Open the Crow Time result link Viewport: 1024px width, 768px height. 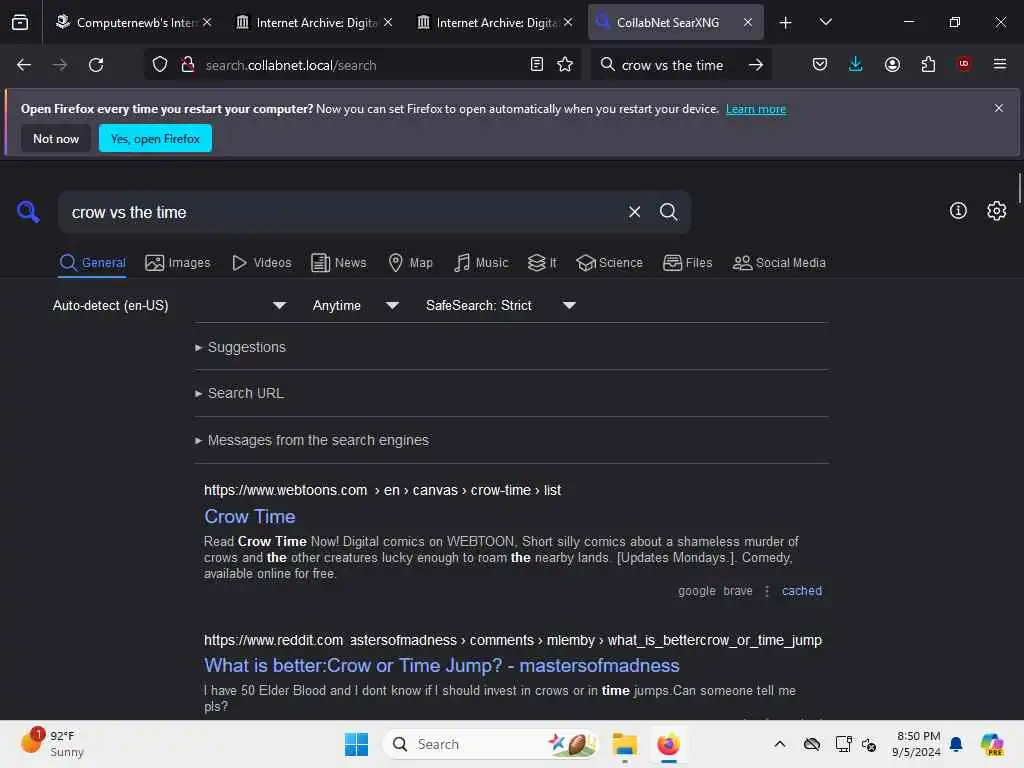(249, 517)
